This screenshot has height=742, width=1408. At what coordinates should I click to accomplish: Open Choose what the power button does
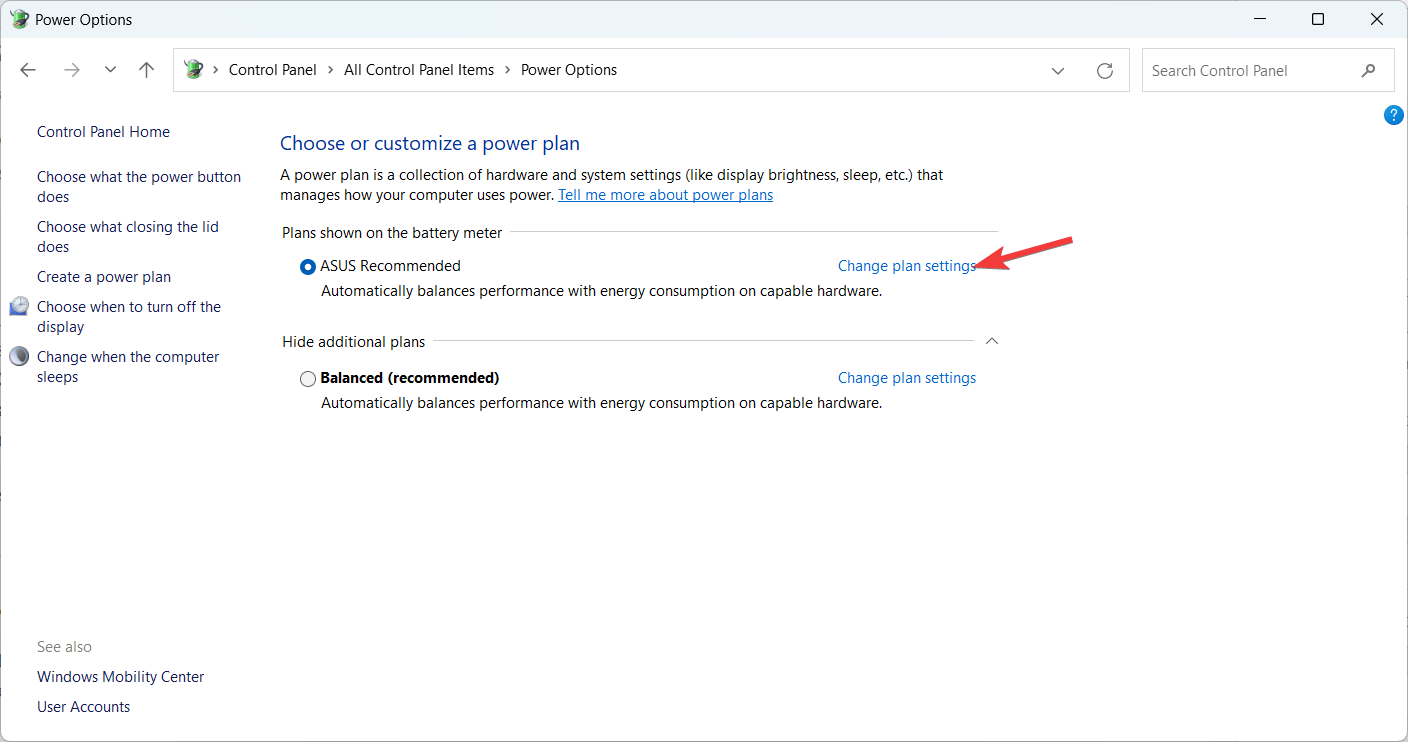click(x=139, y=187)
